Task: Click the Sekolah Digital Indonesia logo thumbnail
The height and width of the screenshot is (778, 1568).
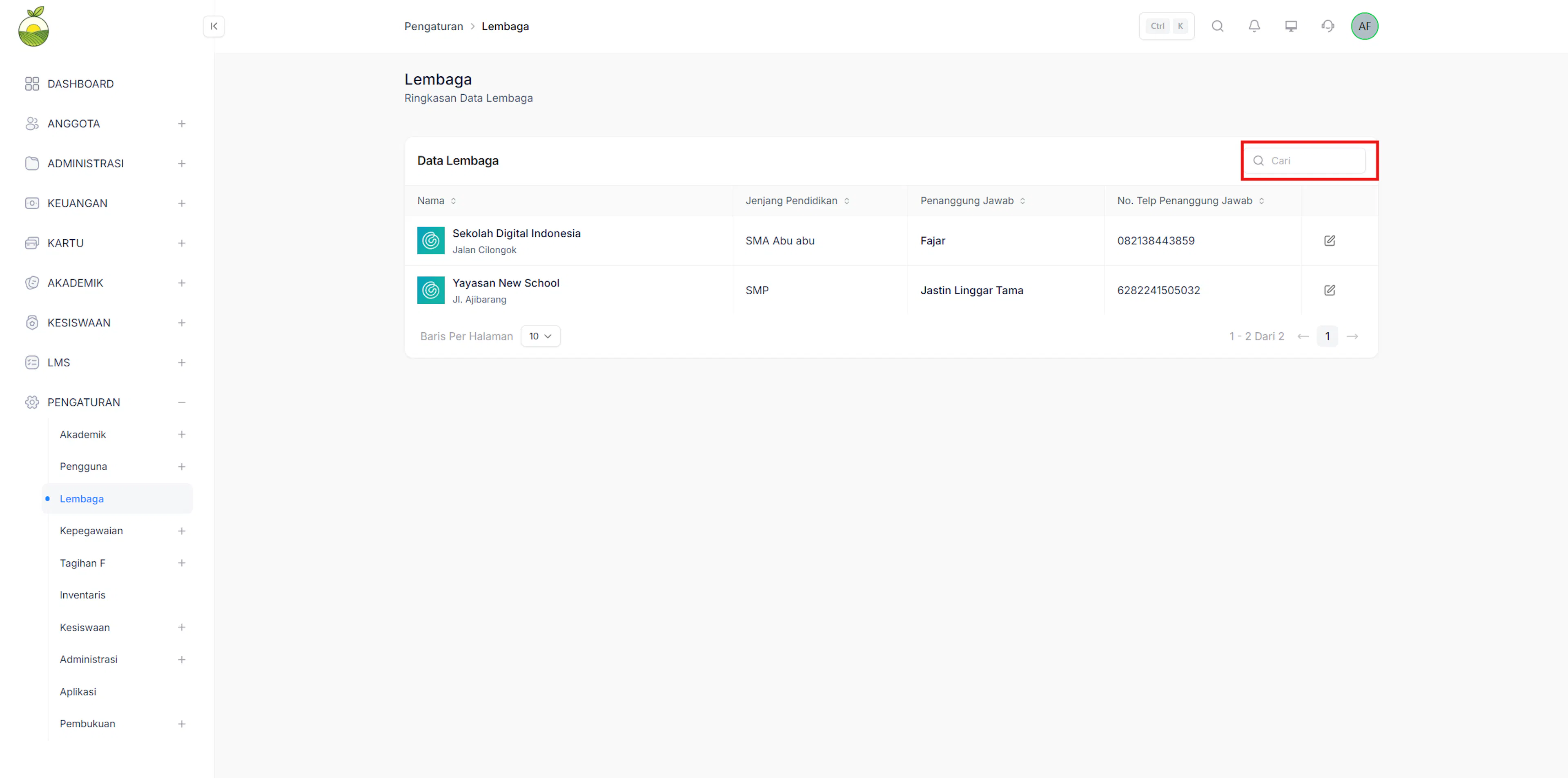Action: [431, 241]
